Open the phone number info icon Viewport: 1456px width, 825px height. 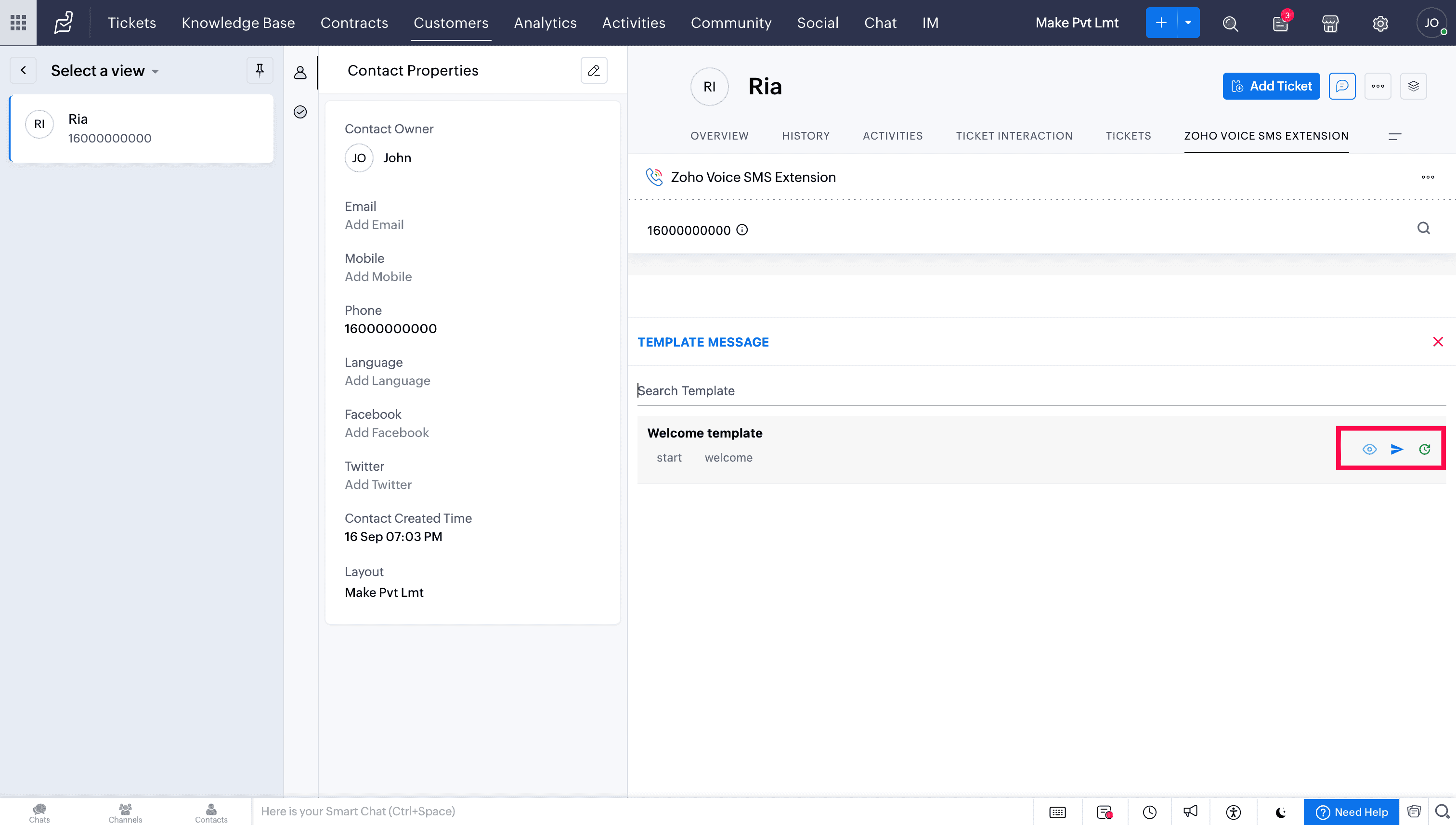pyautogui.click(x=742, y=230)
